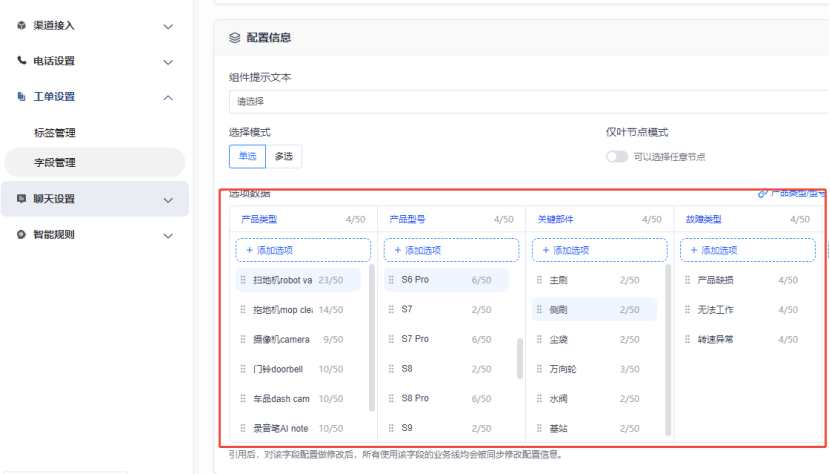Collapse the 工单设置 menu chevron
The width and height of the screenshot is (830, 474).
168,97
